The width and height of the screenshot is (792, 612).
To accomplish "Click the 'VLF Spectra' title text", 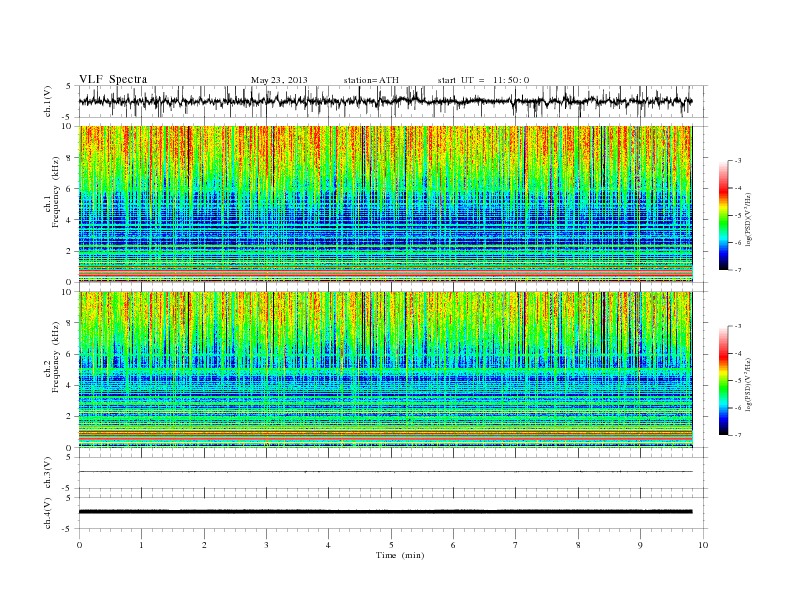I will pos(113,79).
